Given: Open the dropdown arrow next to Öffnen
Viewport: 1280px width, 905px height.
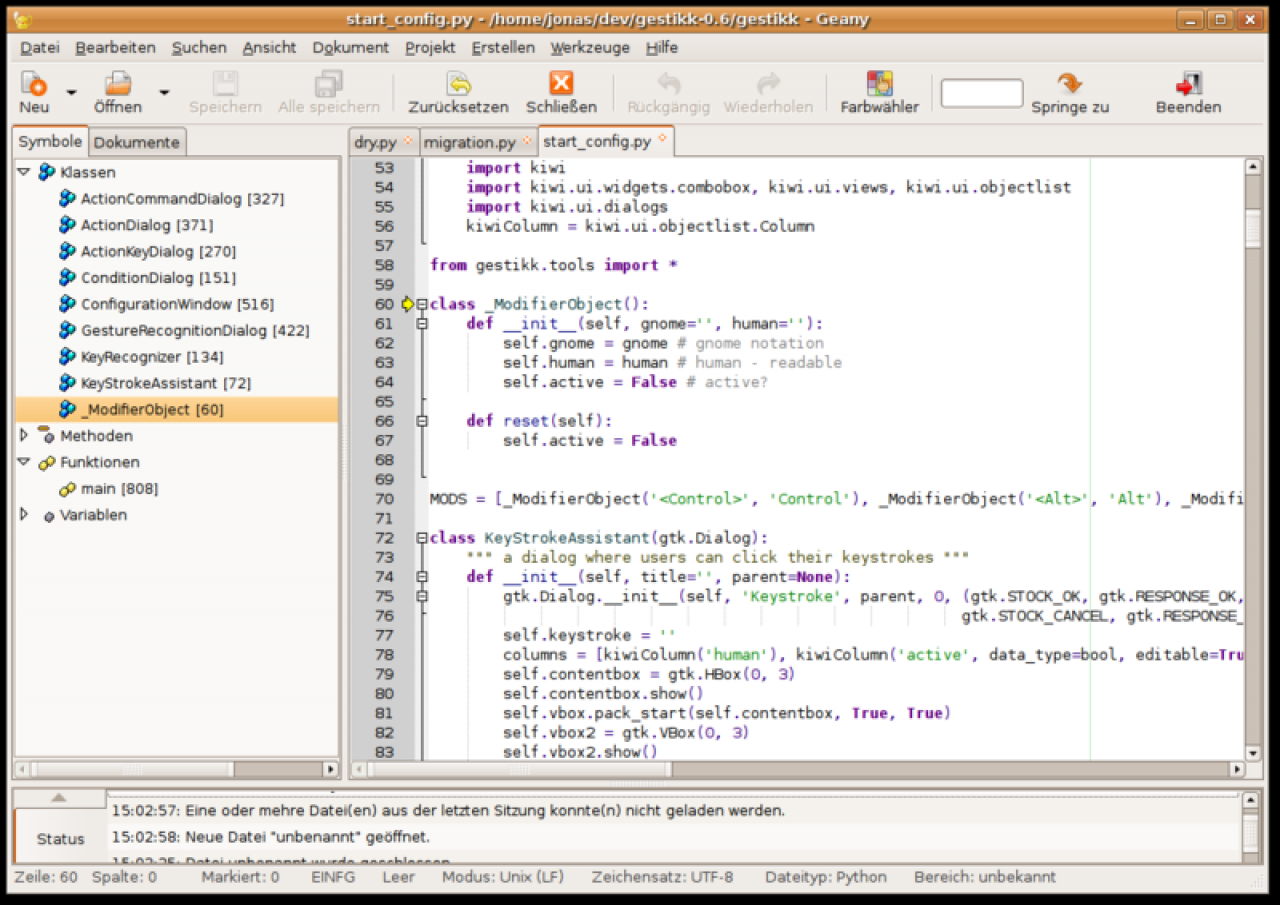Looking at the screenshot, I should tap(164, 92).
